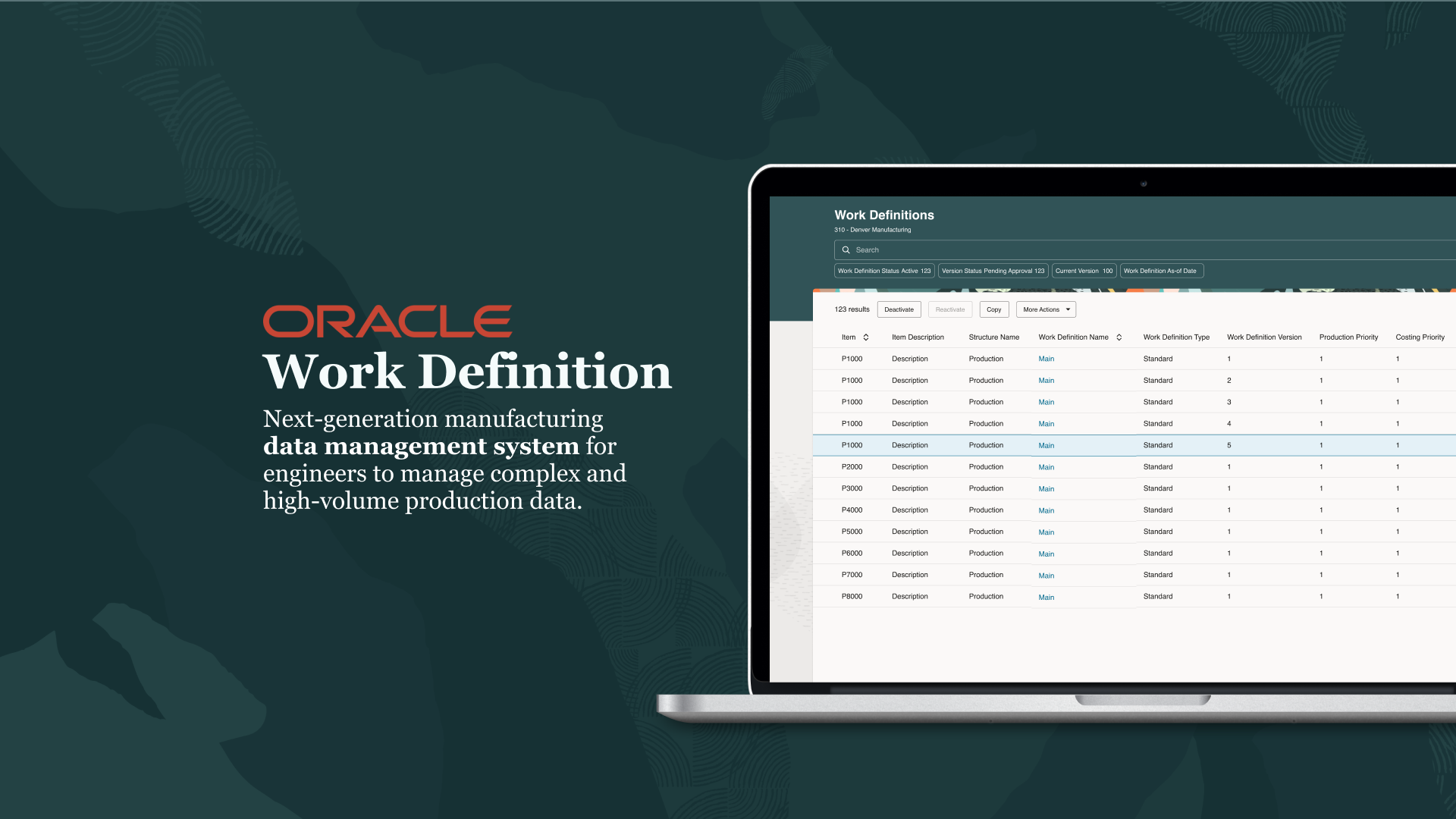Click the Work Definitions page title
Screen dimensions: 1456x819
point(884,215)
